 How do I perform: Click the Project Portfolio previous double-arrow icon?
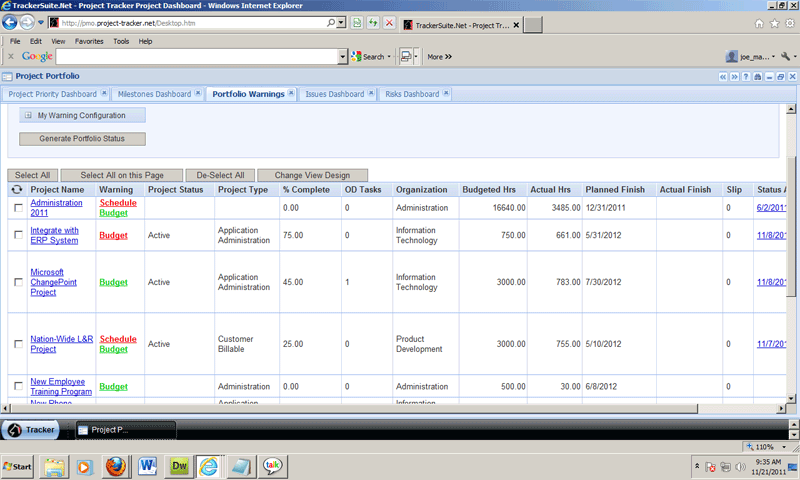pos(723,77)
